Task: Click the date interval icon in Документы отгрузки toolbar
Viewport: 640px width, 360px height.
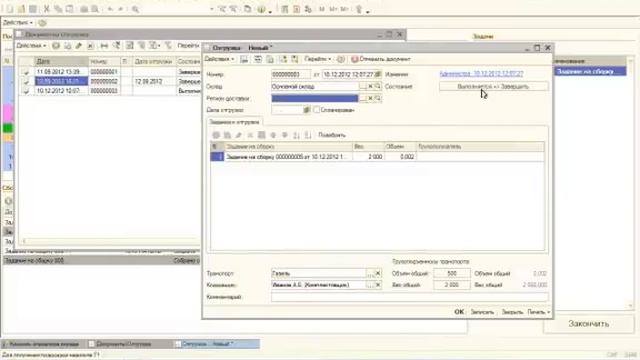Action: click(104, 46)
